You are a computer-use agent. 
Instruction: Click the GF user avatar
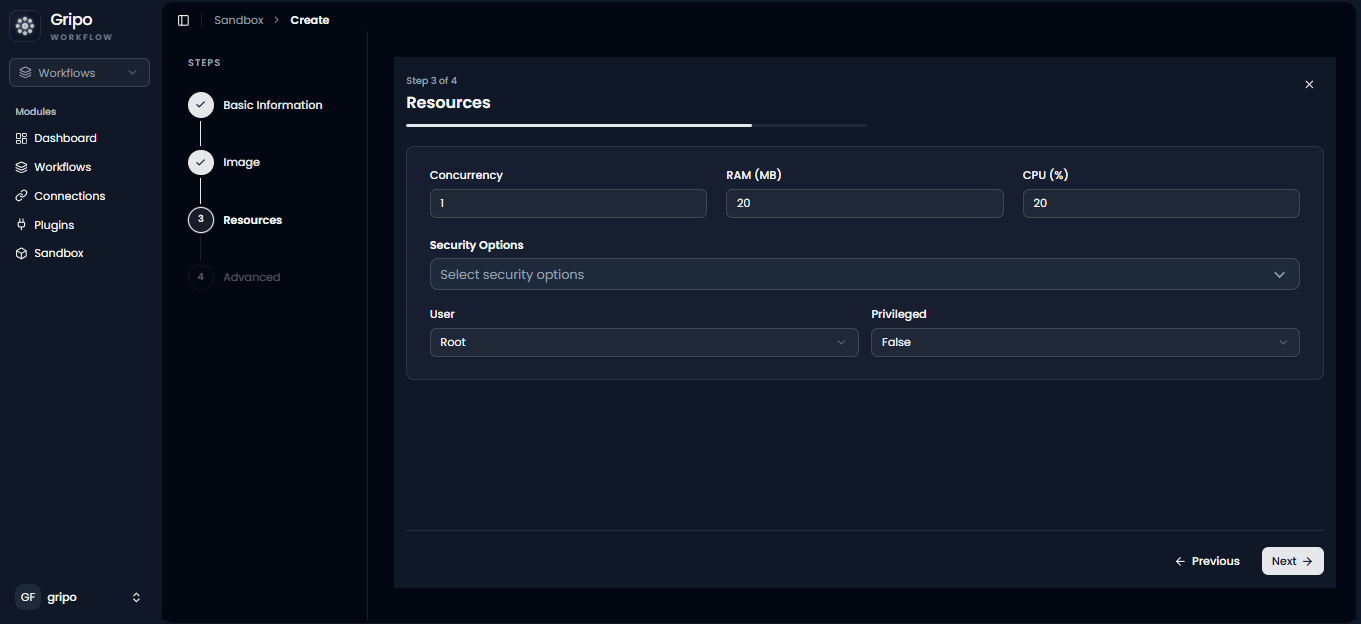(28, 597)
